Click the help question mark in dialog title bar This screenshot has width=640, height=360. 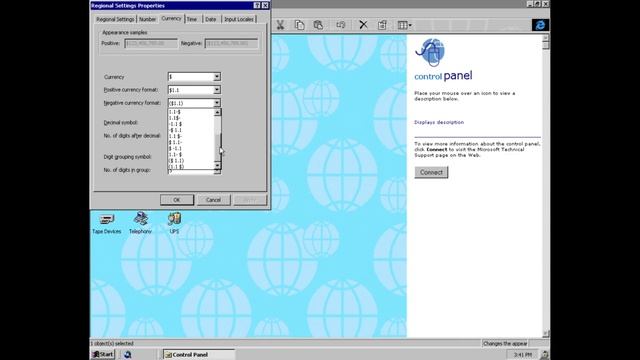pos(257,5)
